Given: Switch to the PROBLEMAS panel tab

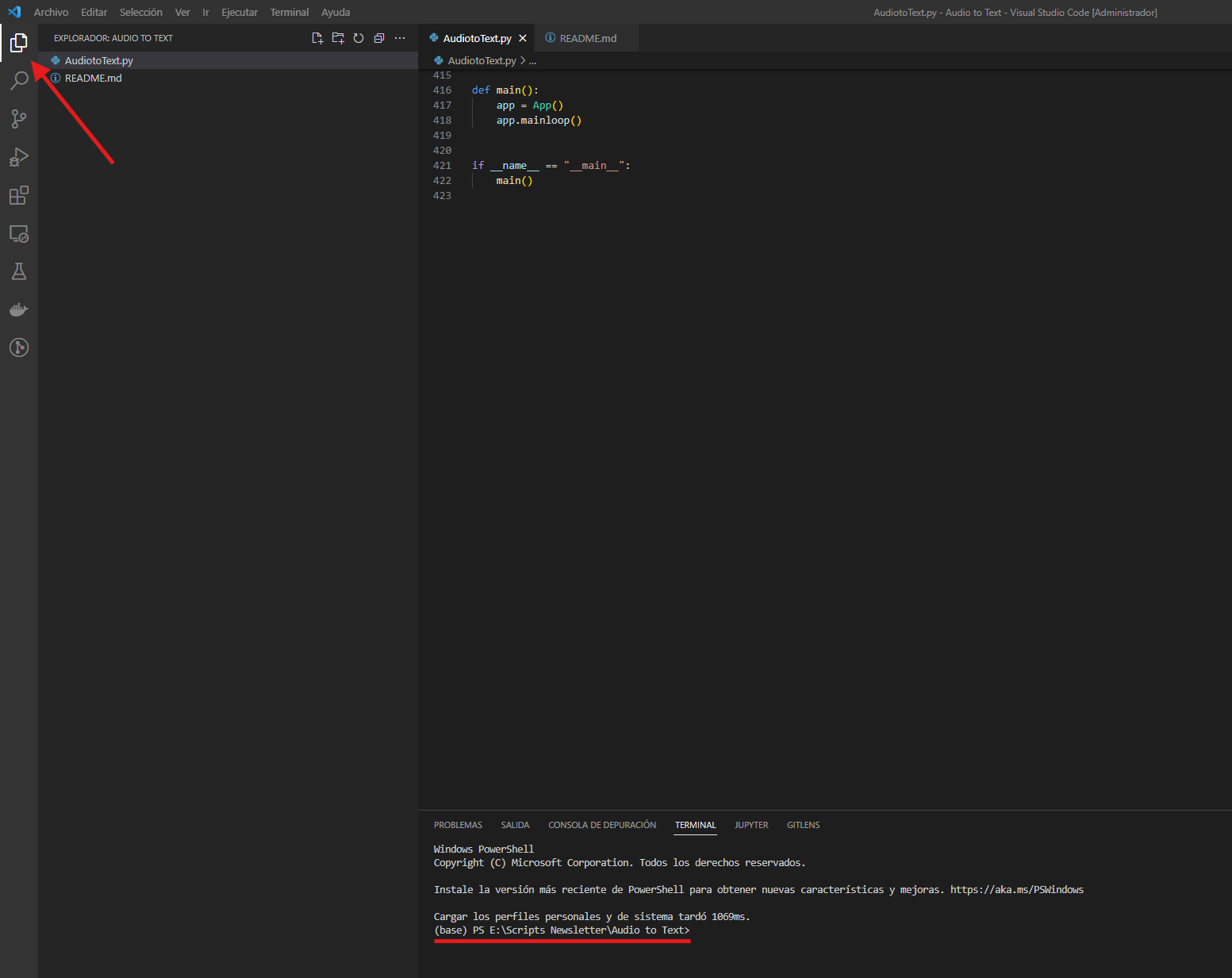Looking at the screenshot, I should (x=458, y=825).
